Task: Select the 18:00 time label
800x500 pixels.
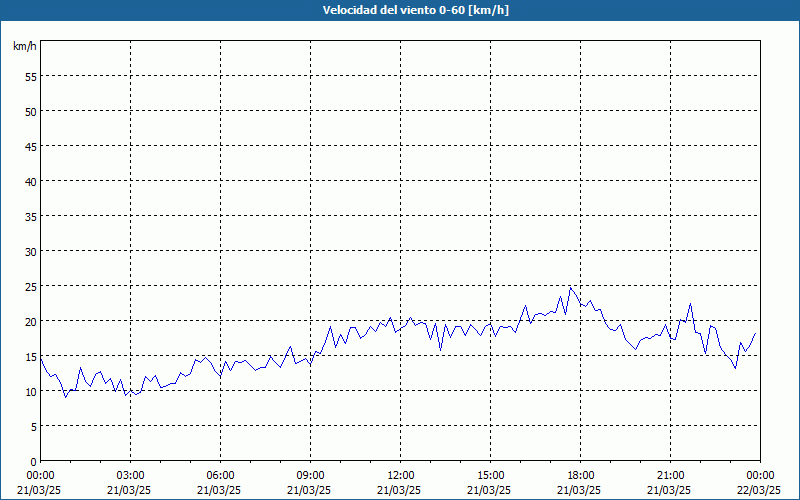Action: tap(580, 475)
